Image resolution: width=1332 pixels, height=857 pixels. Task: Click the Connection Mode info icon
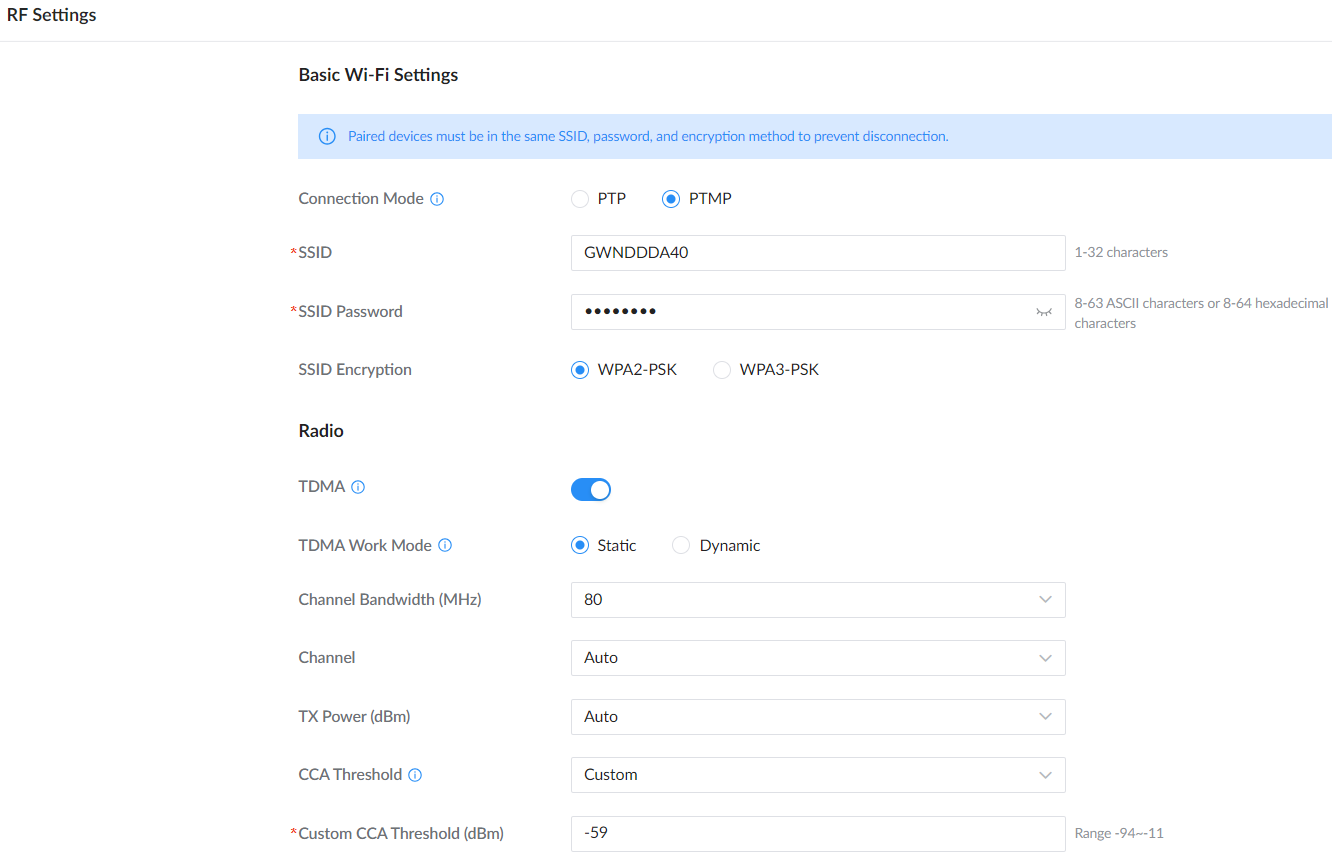(x=437, y=199)
